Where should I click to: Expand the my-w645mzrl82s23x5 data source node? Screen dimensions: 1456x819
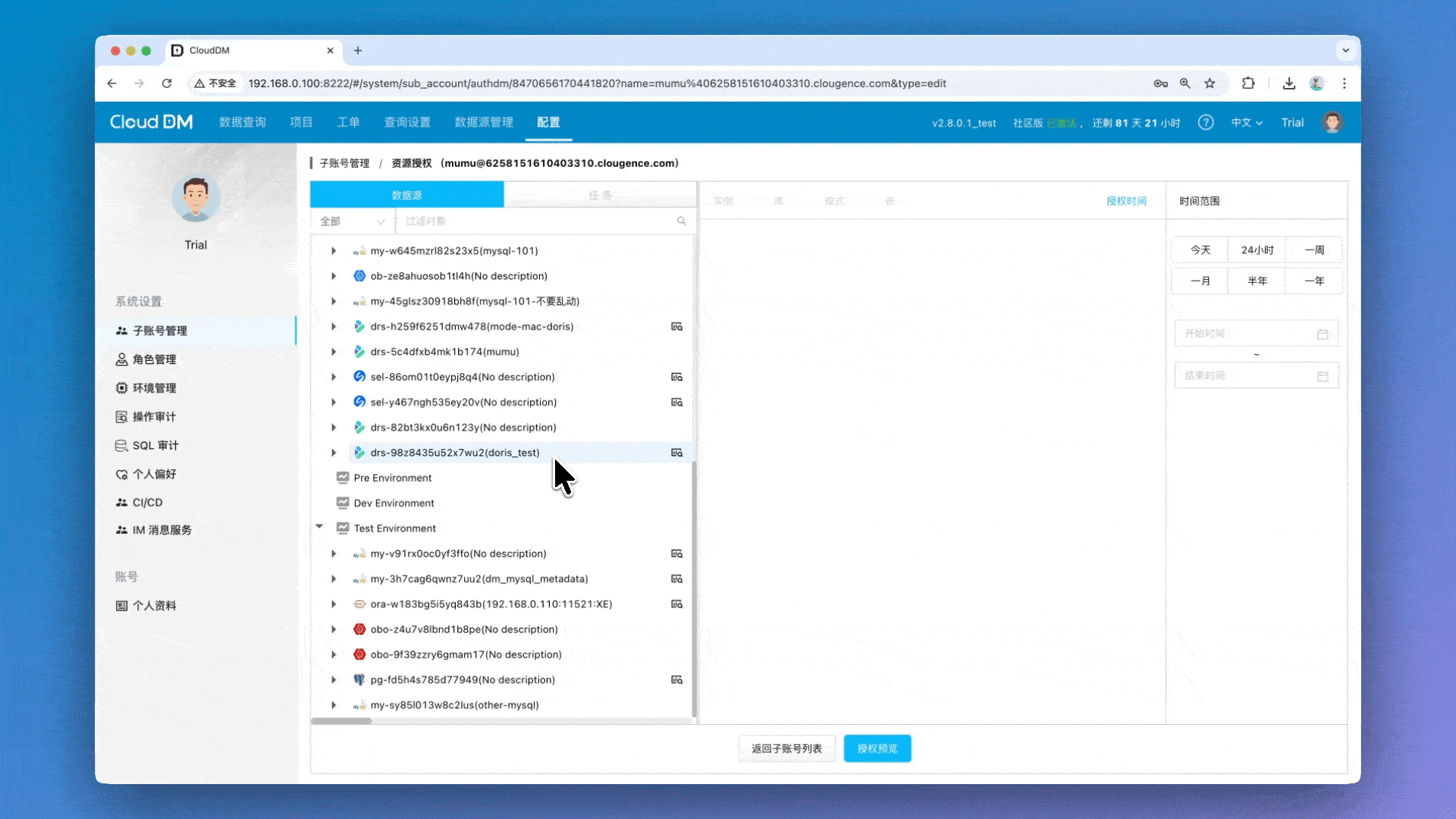(x=334, y=251)
